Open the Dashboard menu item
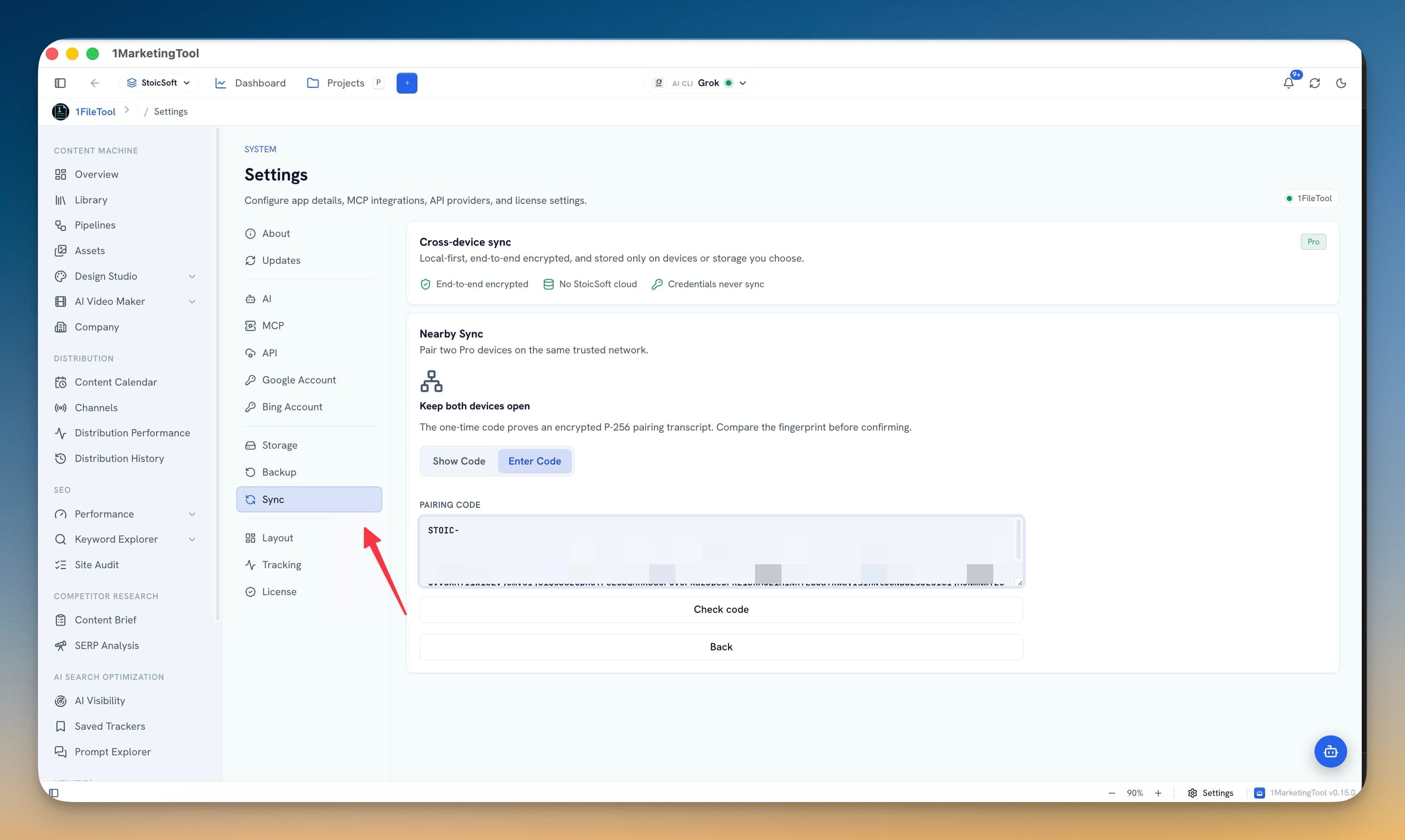 [251, 82]
